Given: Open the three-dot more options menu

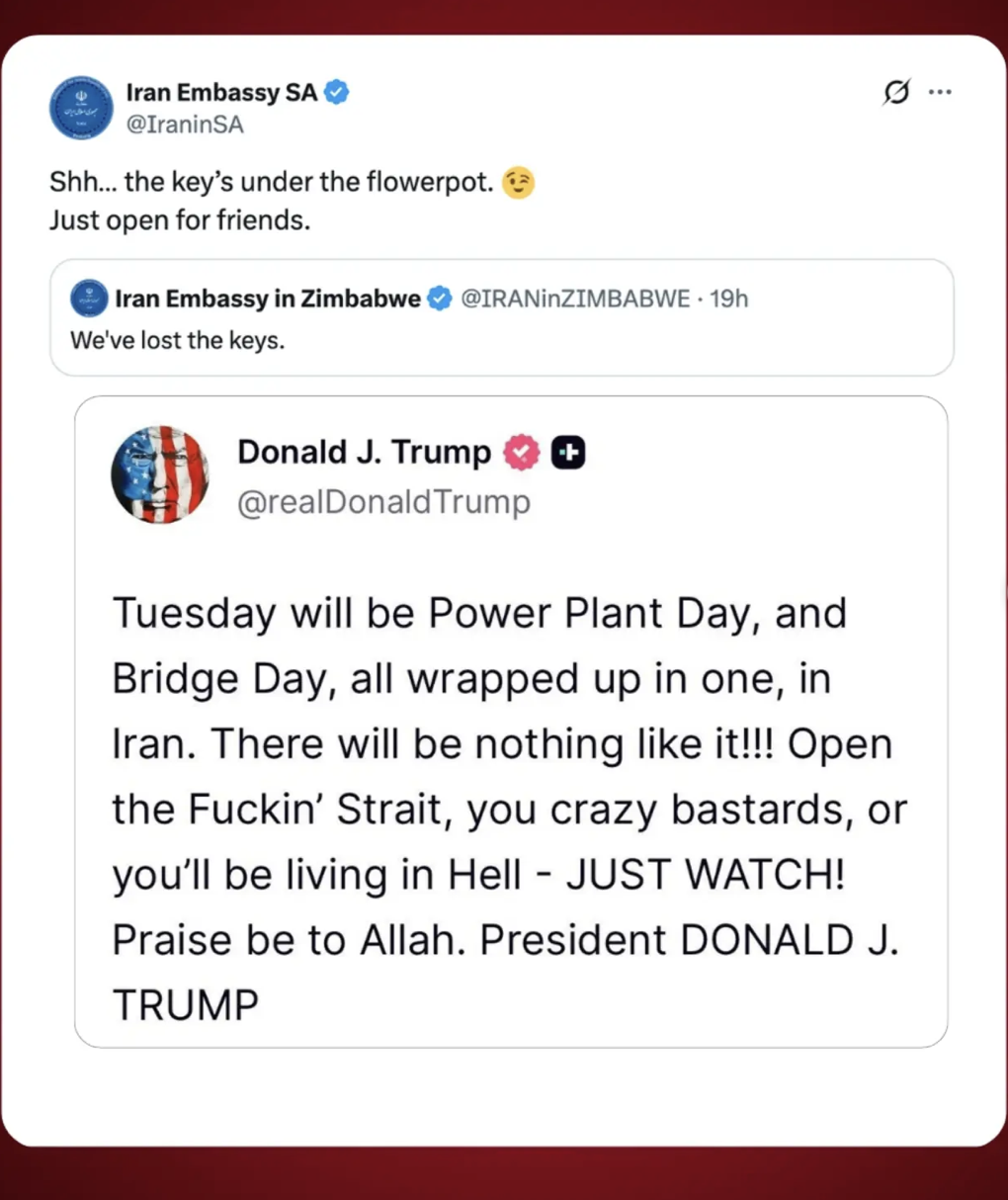Looking at the screenshot, I should point(940,92).
